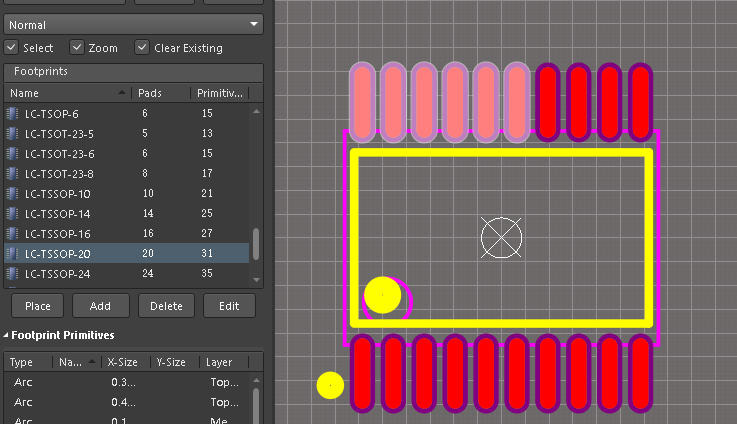Sort primitives by X-Size column
This screenshot has height=424, width=737.
click(x=126, y=362)
